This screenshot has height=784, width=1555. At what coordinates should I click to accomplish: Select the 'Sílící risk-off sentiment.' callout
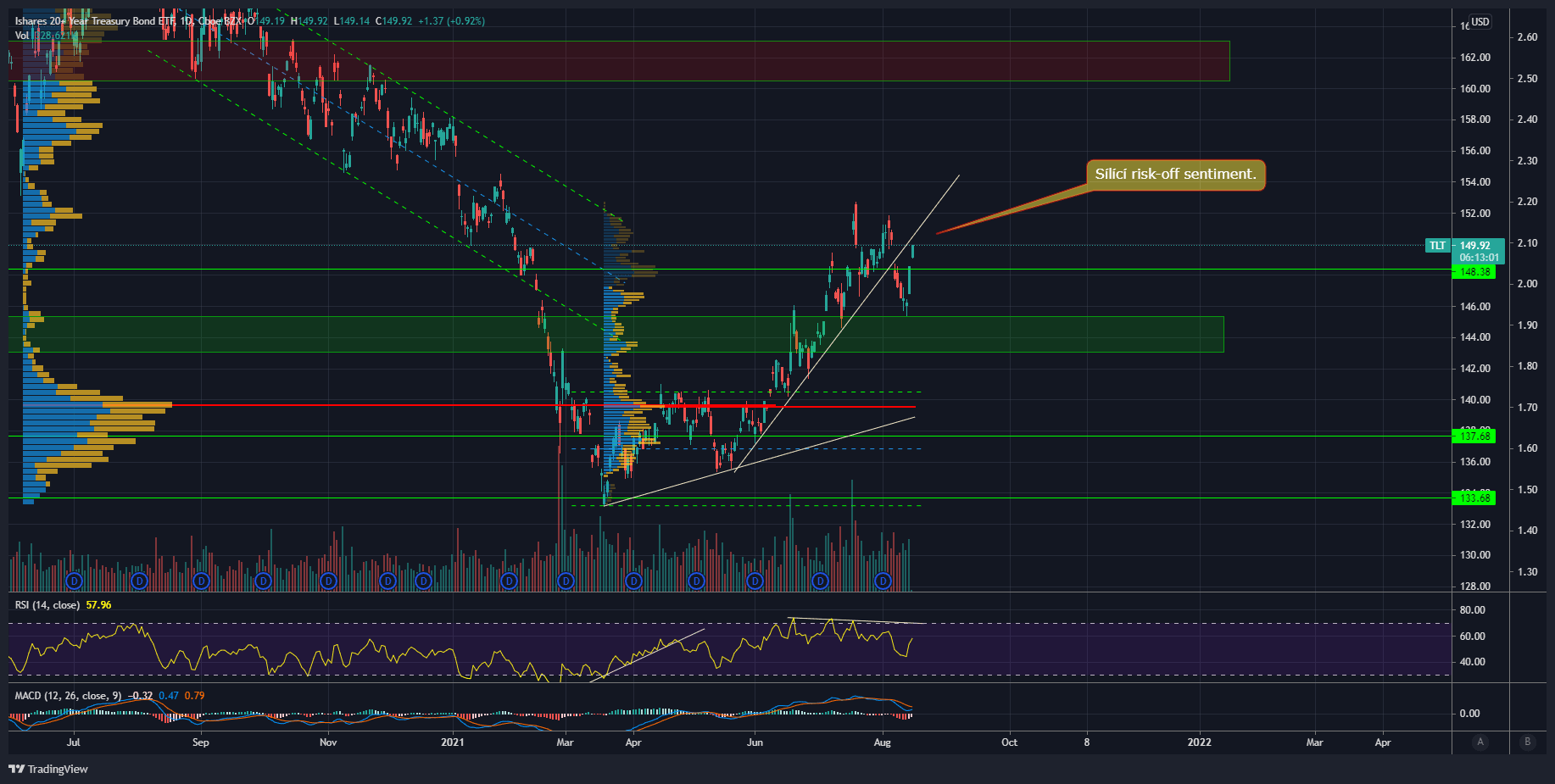pyautogui.click(x=1175, y=175)
